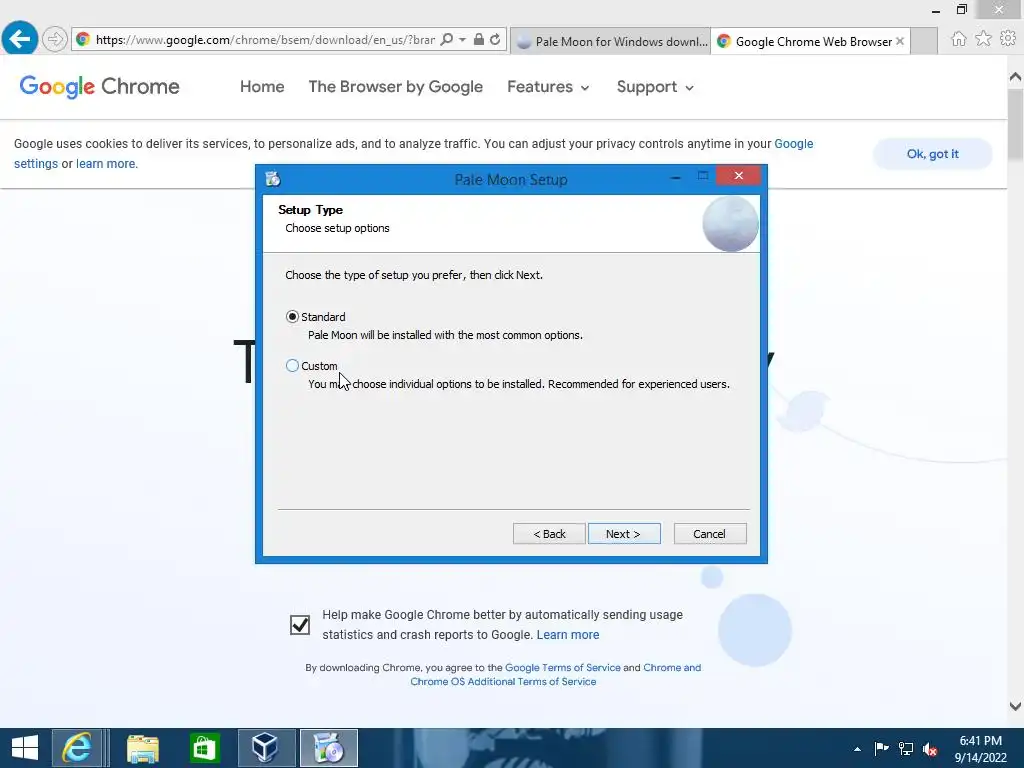This screenshot has width=1024, height=768.
Task: Open the Google Terms of Service link
Action: pos(563,667)
